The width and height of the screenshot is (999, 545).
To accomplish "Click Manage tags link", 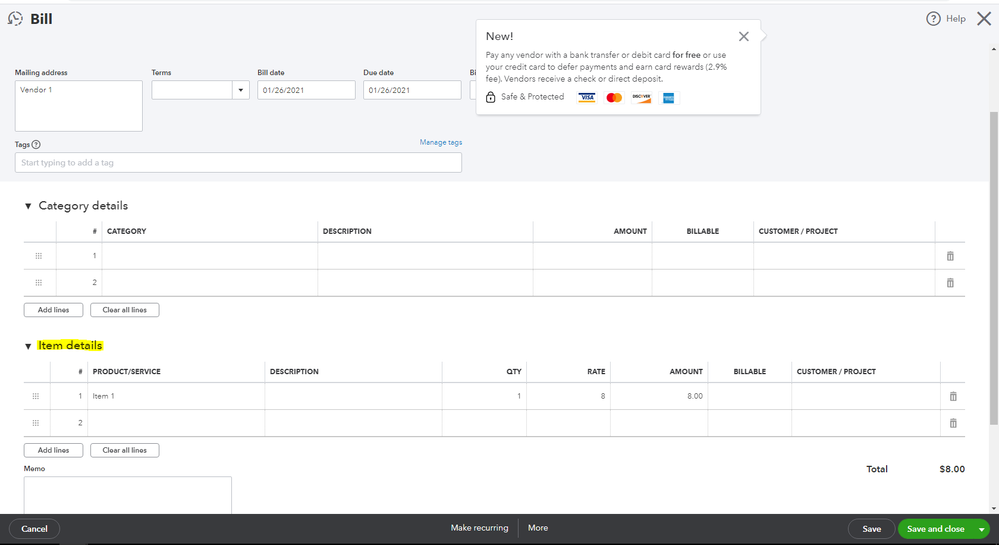I will [441, 142].
